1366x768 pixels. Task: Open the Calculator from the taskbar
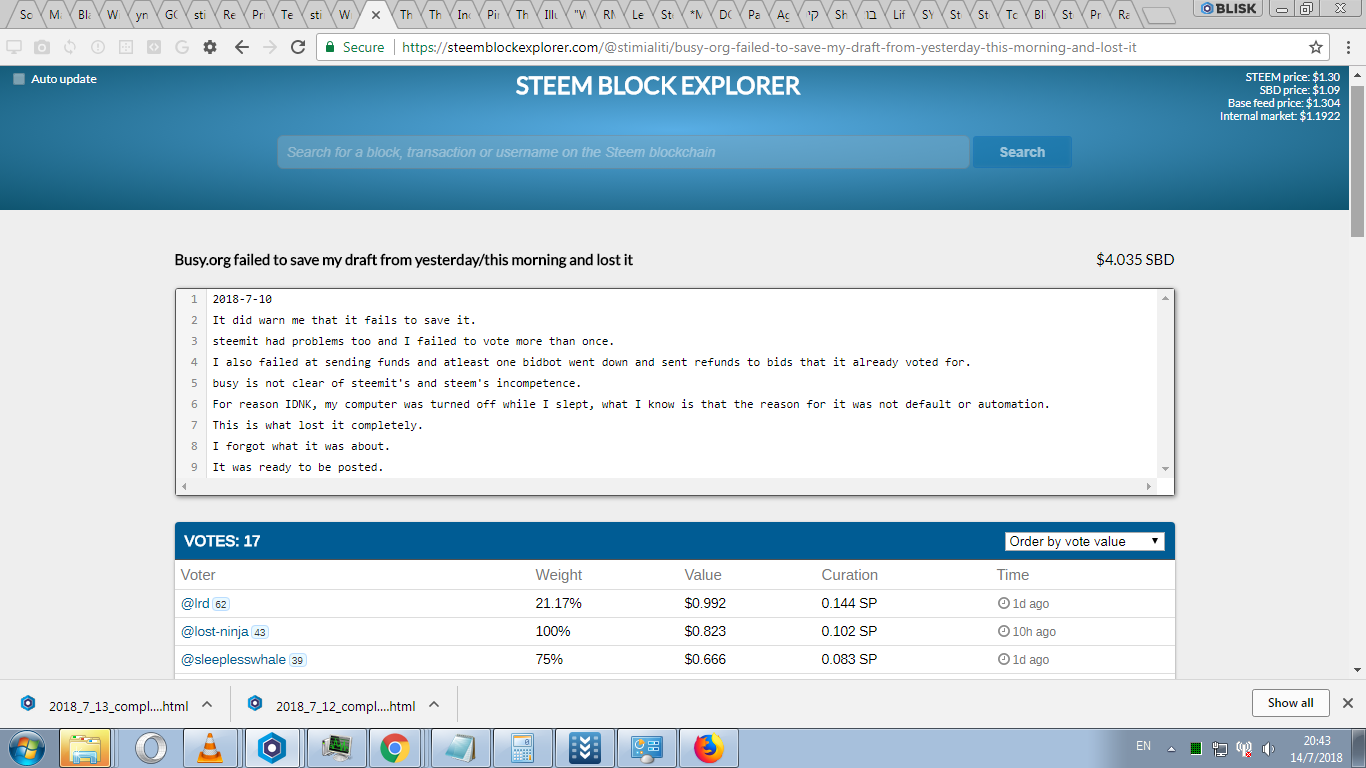pos(520,748)
